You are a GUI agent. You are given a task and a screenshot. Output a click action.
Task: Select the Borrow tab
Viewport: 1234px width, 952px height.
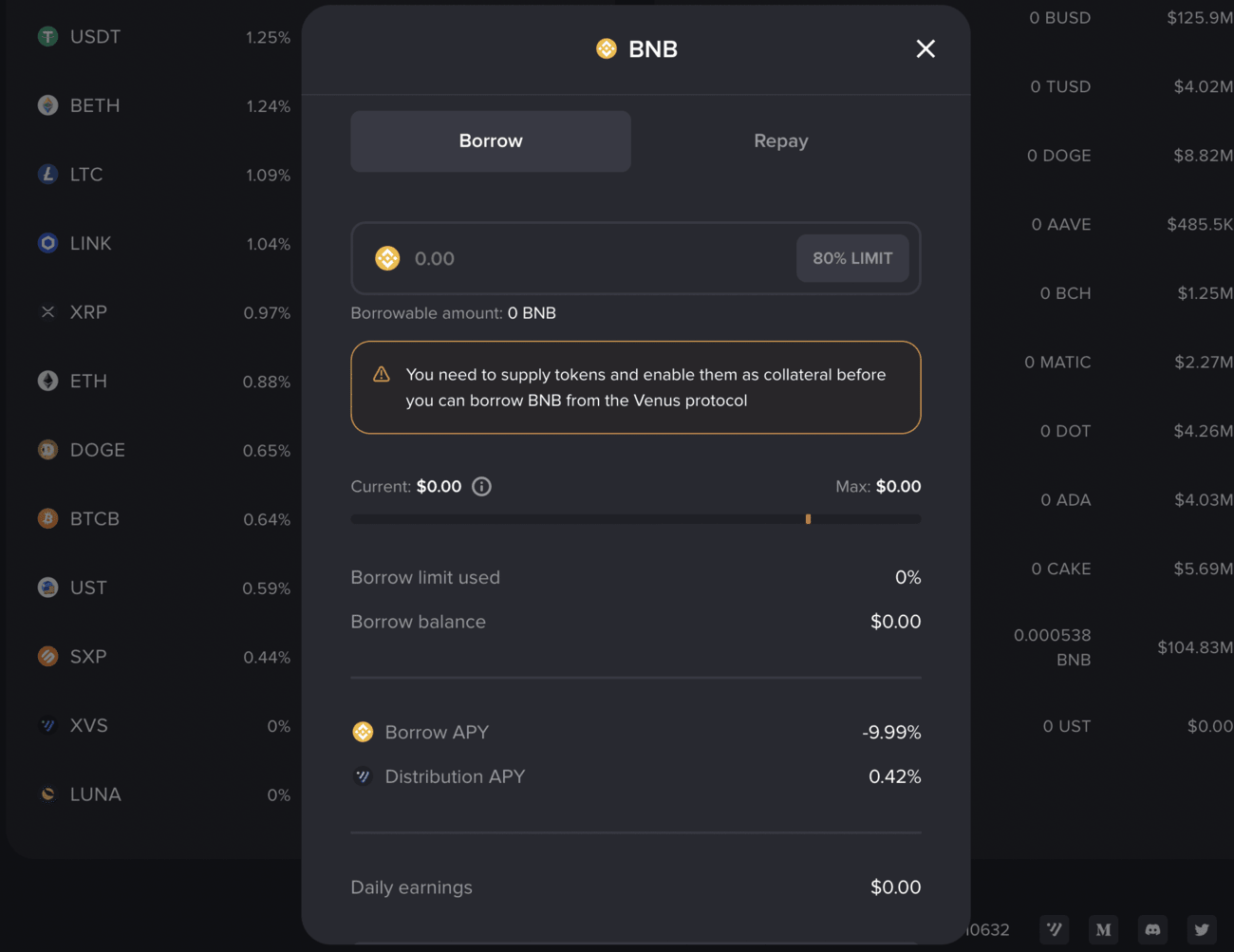click(x=491, y=141)
